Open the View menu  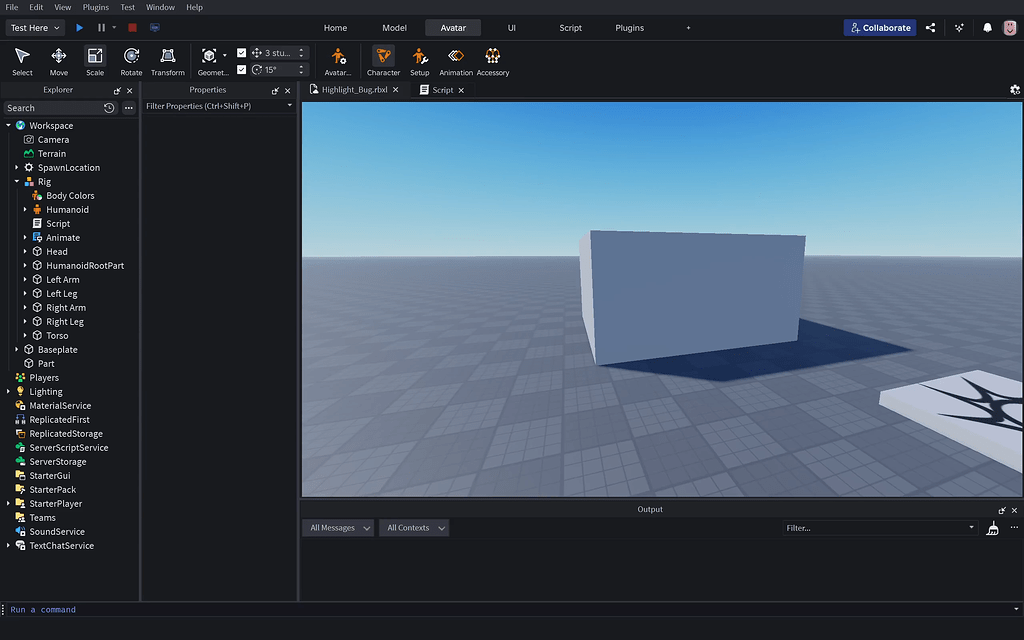63,7
